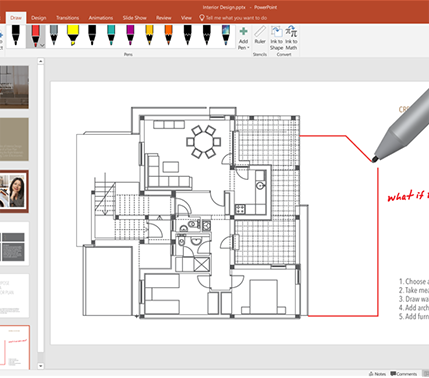429x378 pixels.
Task: Select the woman portrait slide thumbnail
Action: coord(14,192)
